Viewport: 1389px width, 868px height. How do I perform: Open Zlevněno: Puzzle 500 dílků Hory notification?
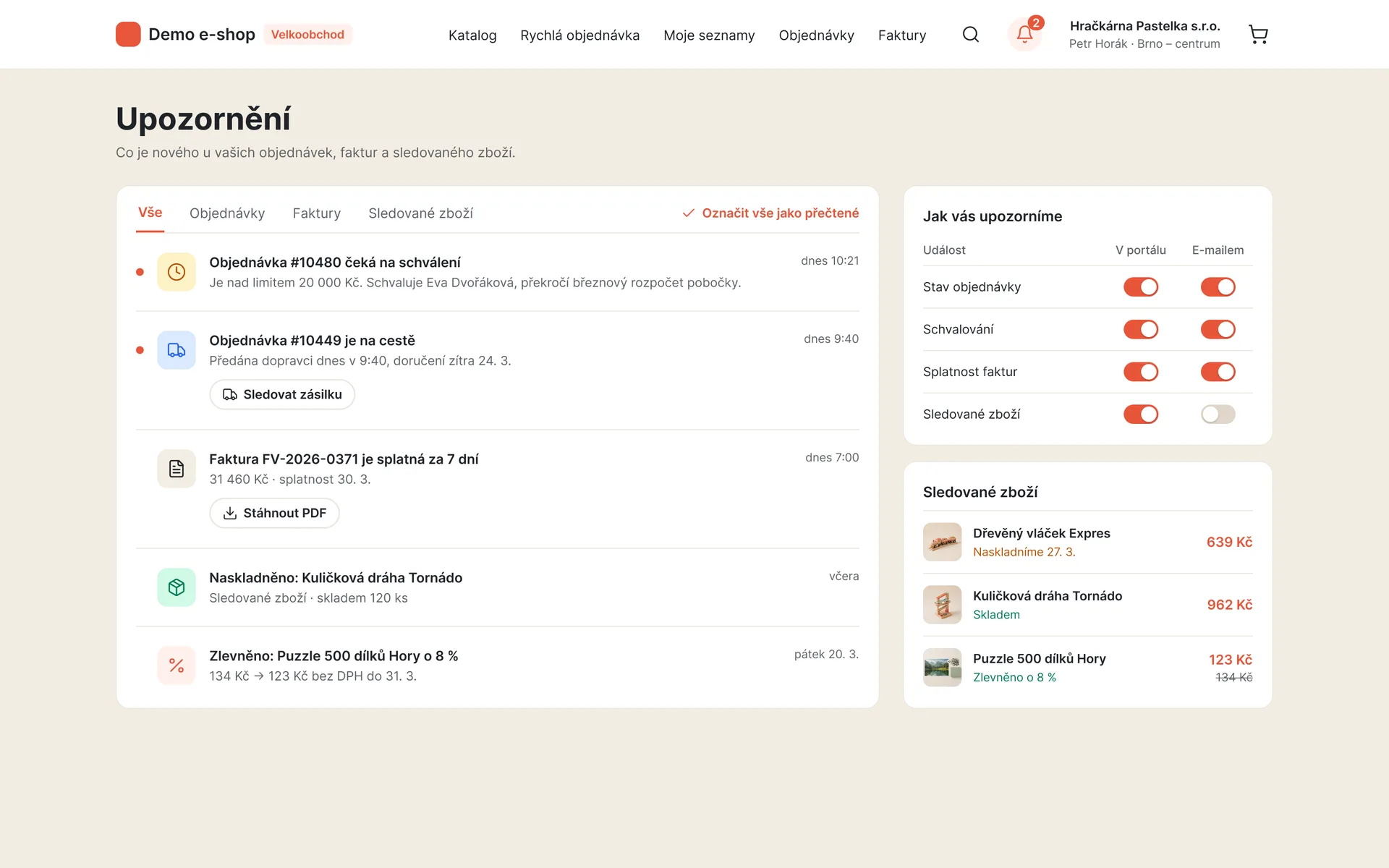(498, 665)
